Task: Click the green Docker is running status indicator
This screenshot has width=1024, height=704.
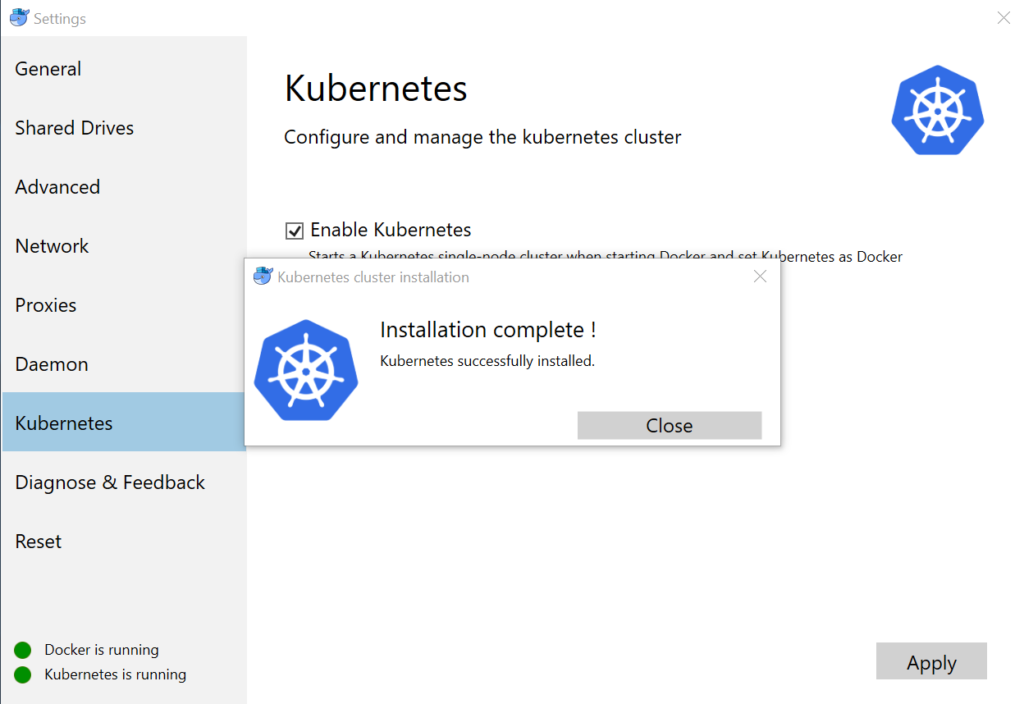Action: (x=23, y=650)
